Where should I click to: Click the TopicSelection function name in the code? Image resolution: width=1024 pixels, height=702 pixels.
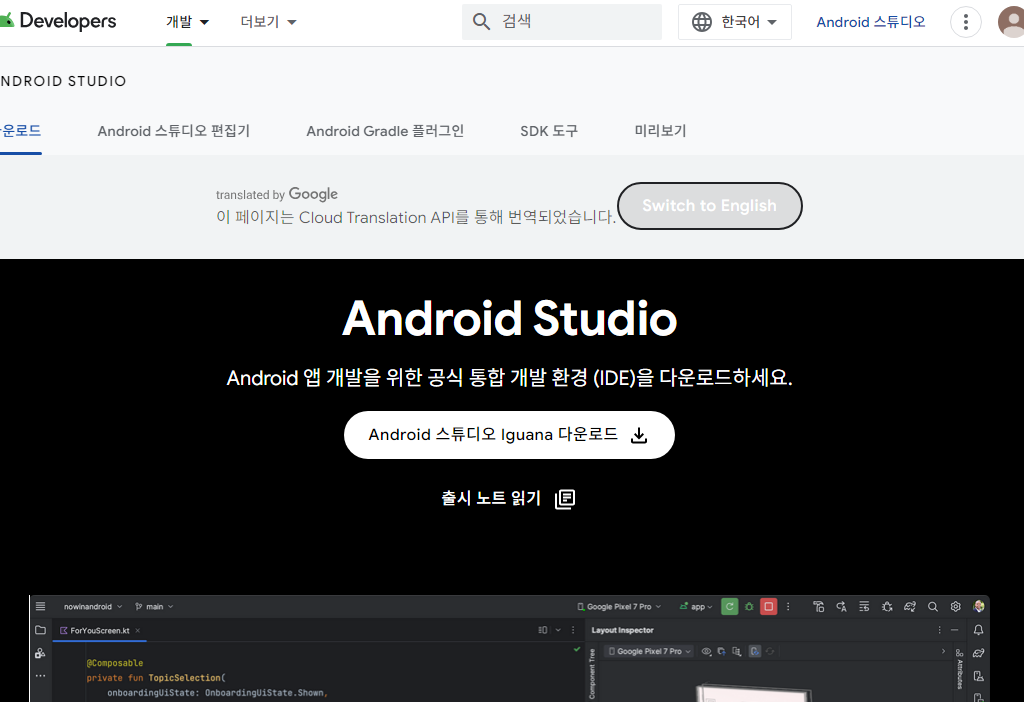tap(185, 678)
